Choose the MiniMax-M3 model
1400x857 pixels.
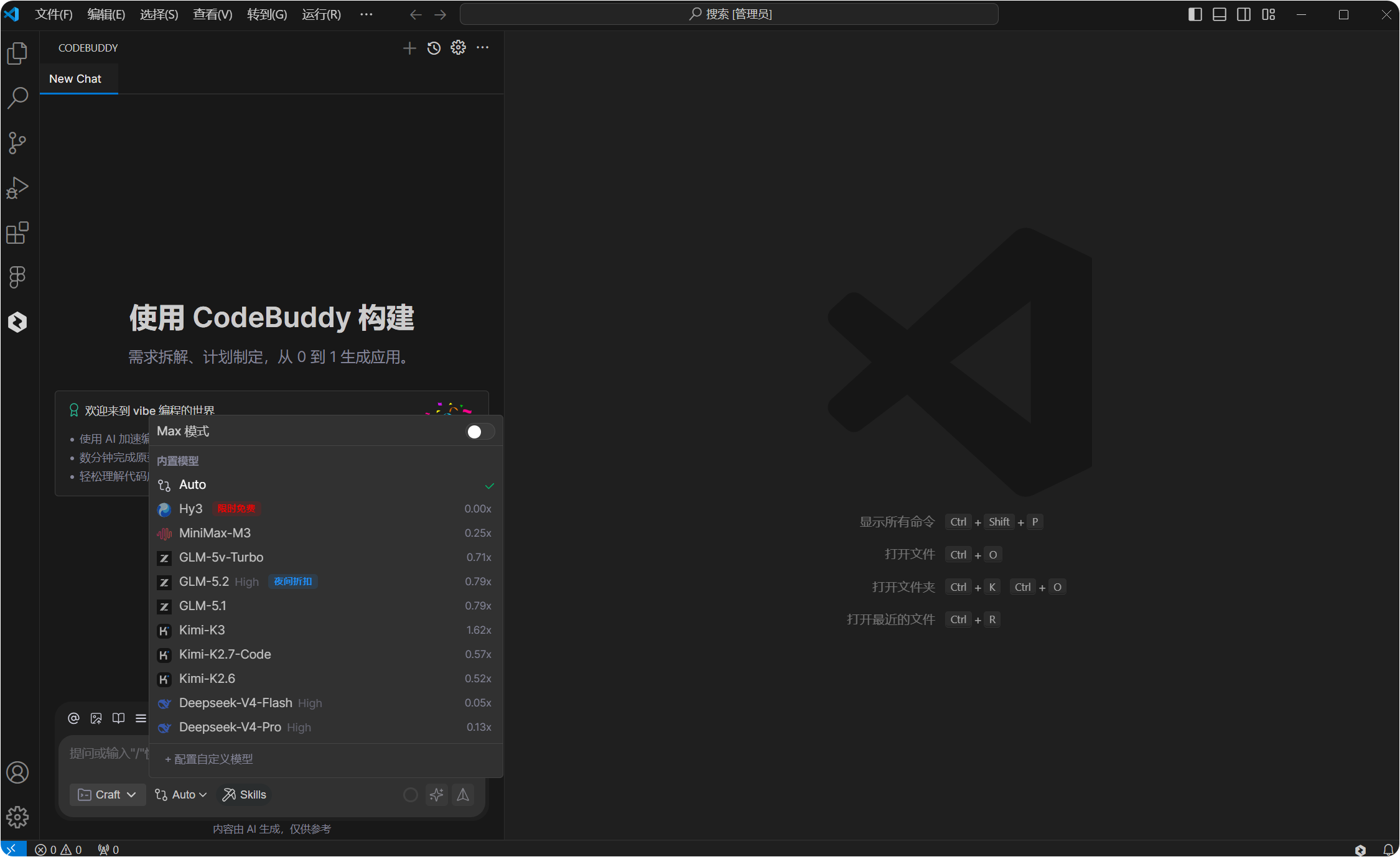coord(326,534)
